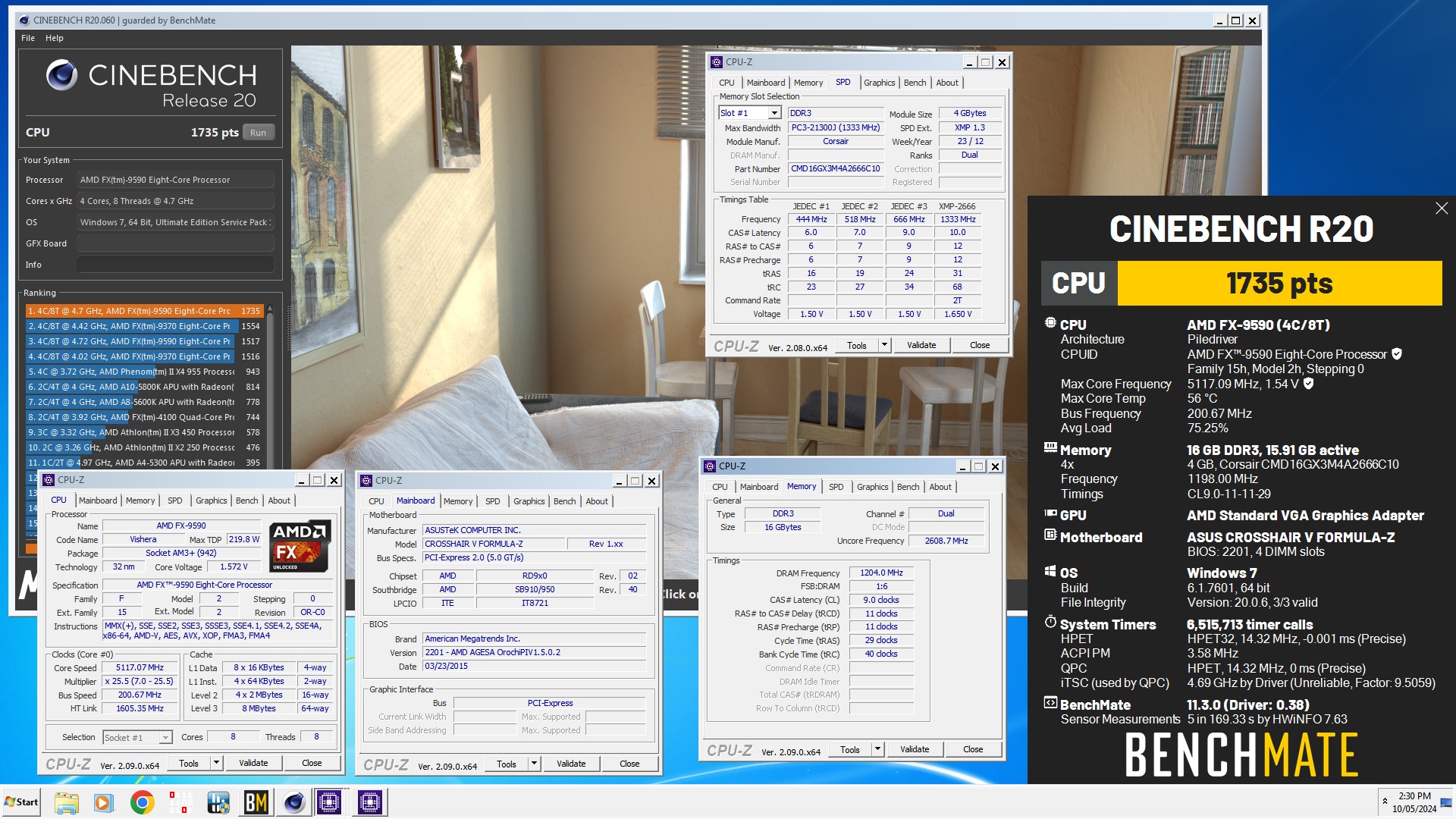Select the first CPU-Z taskbar icon
This screenshot has width=1456, height=819.
pos(329,802)
